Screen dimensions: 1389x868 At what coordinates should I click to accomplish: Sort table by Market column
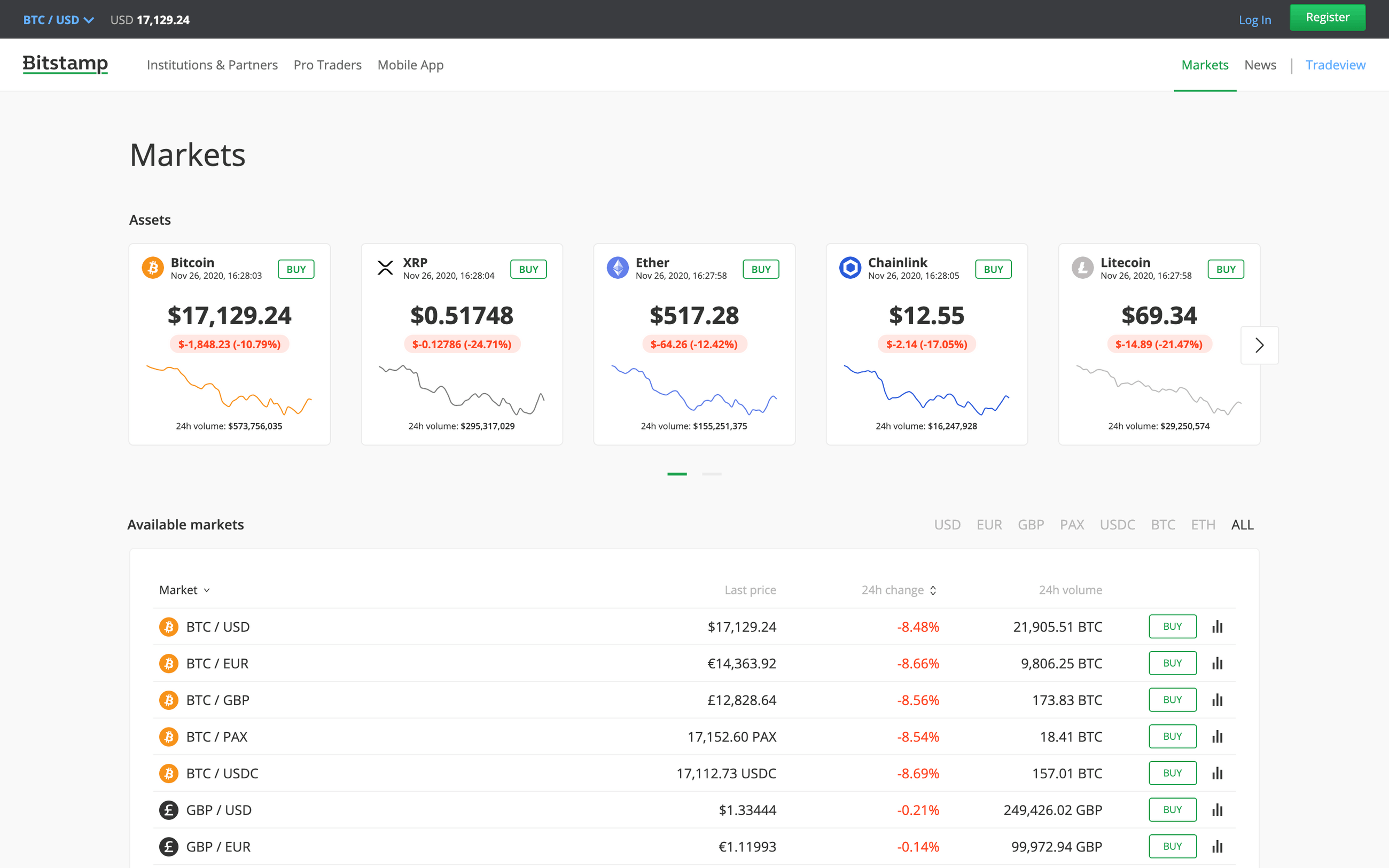point(184,590)
